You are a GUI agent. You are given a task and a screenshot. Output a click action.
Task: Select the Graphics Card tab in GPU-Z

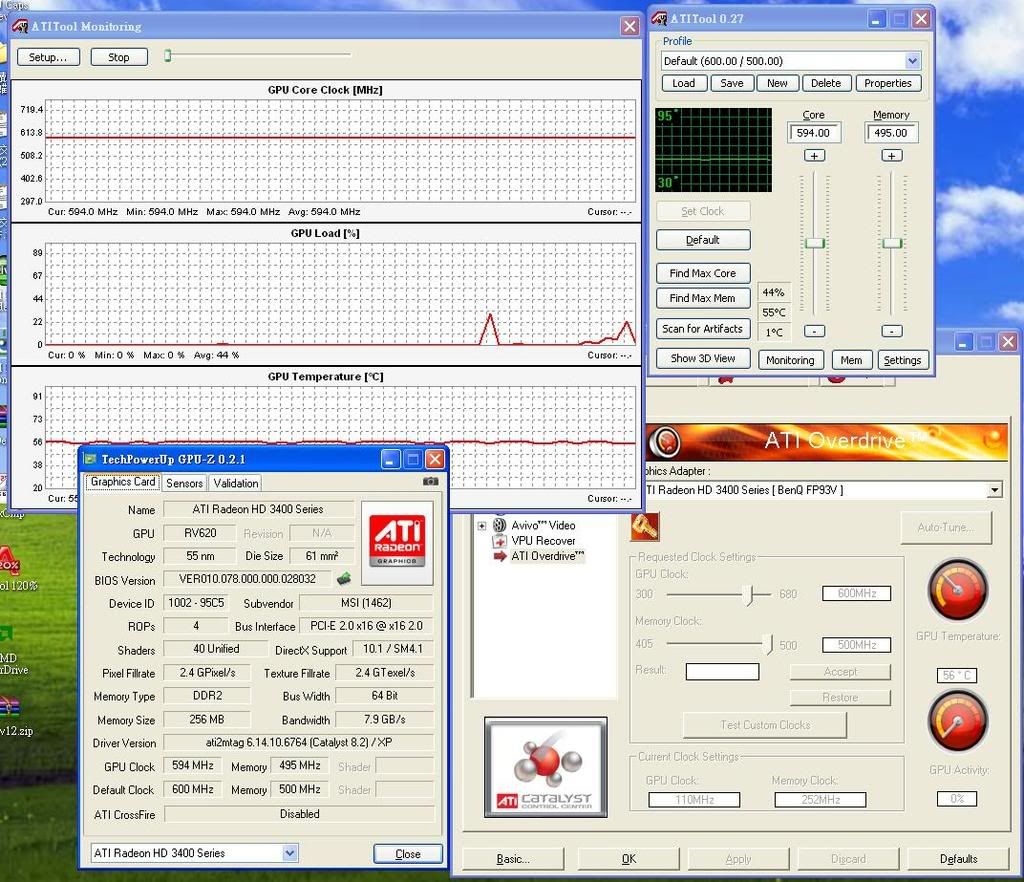pos(123,482)
